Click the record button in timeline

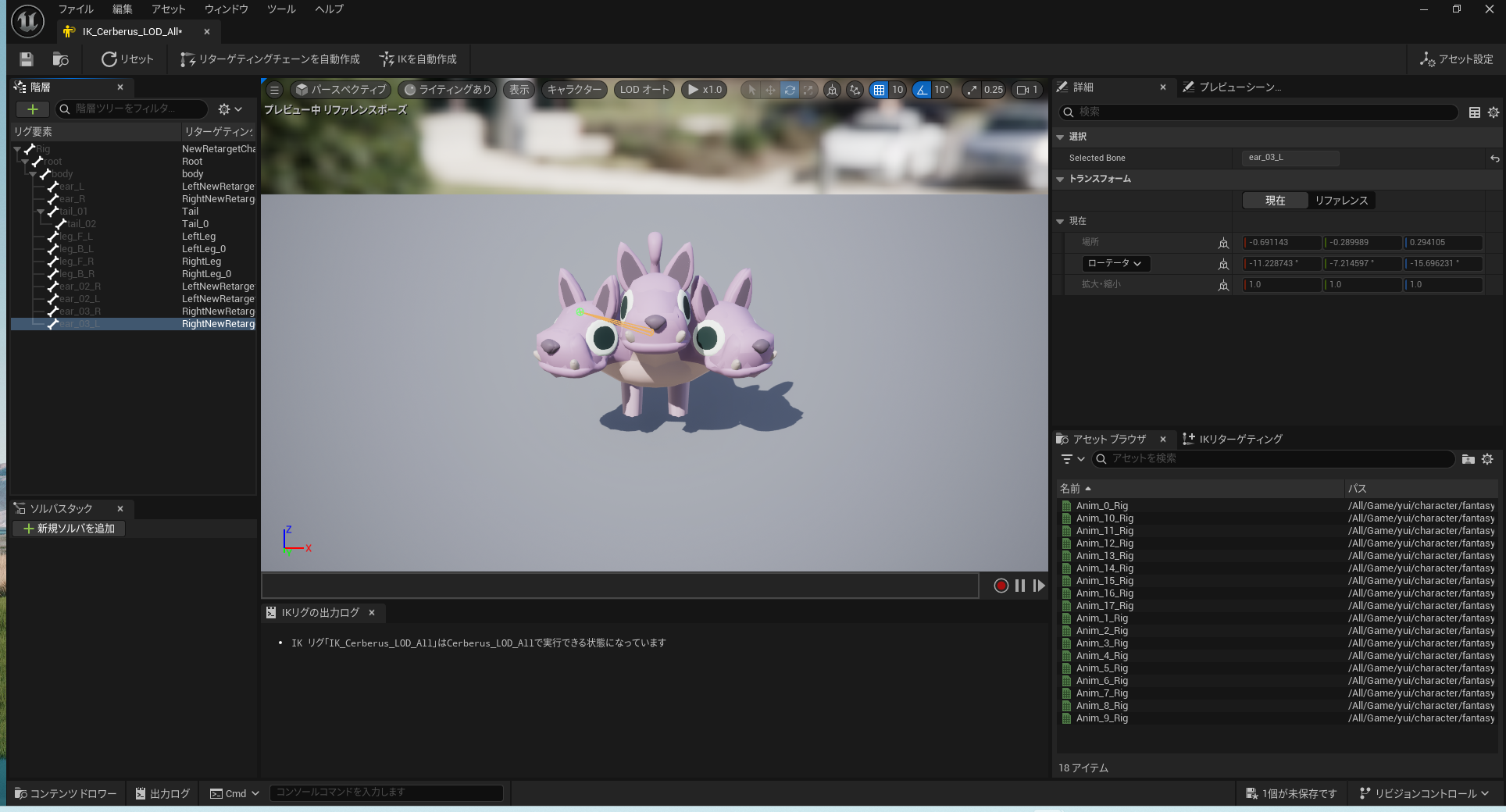pos(1001,586)
